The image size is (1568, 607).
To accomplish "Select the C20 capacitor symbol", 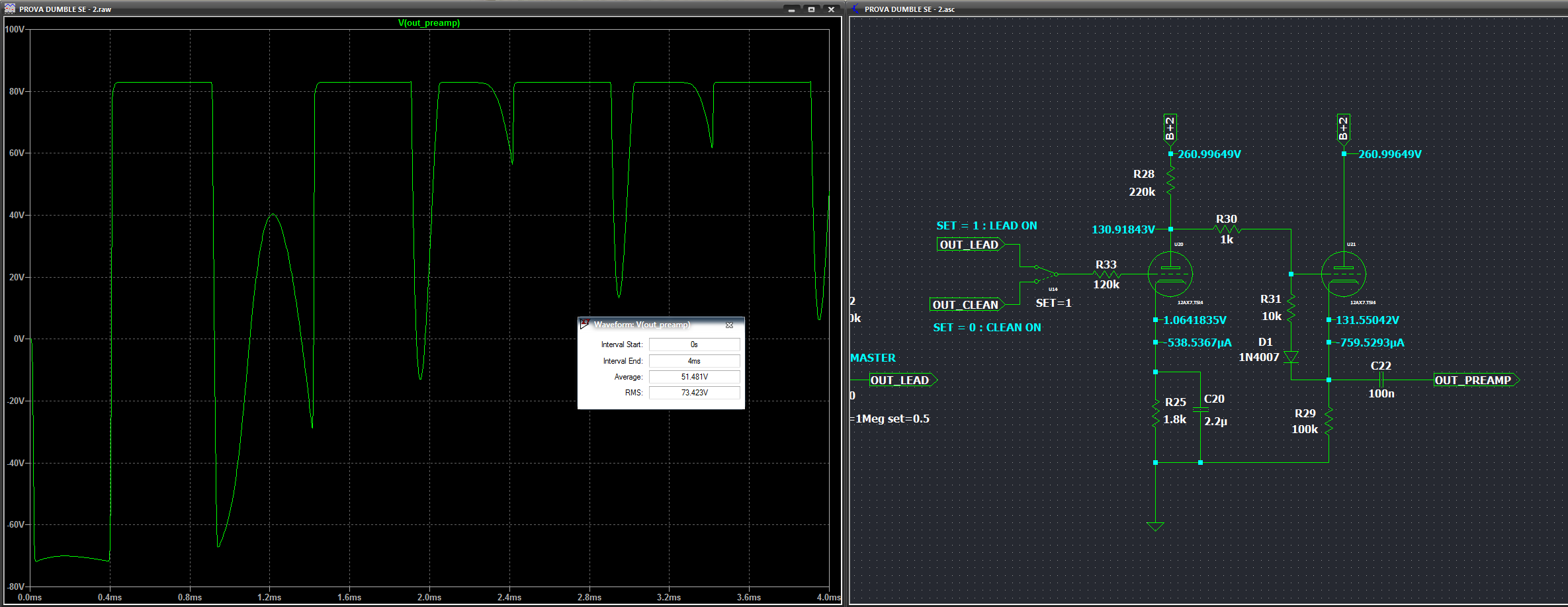I will click(x=1200, y=410).
